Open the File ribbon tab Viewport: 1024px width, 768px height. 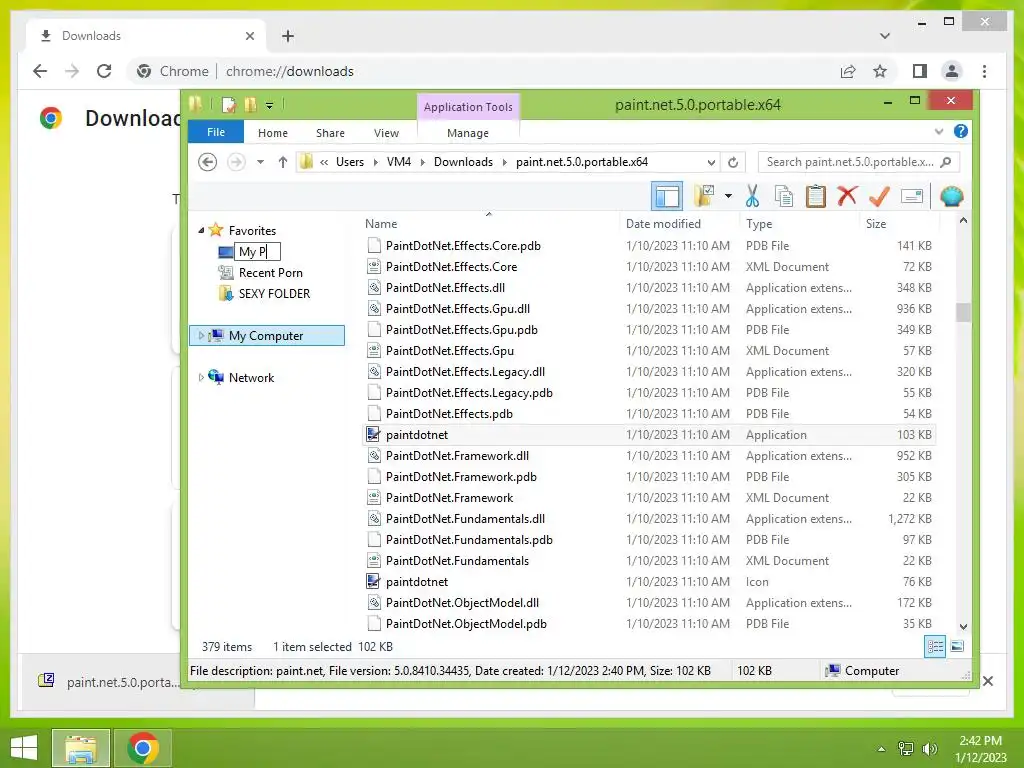pos(216,132)
